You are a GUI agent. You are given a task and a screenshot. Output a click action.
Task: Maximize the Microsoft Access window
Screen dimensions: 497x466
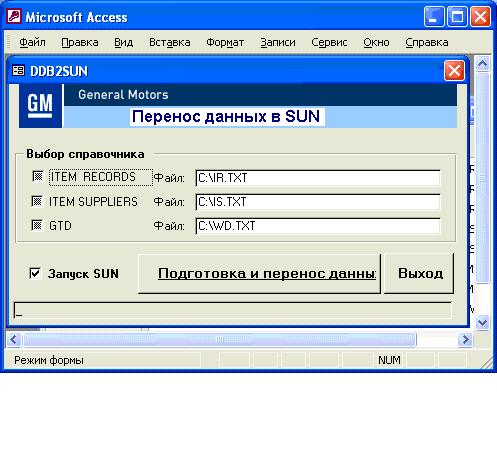[457, 16]
